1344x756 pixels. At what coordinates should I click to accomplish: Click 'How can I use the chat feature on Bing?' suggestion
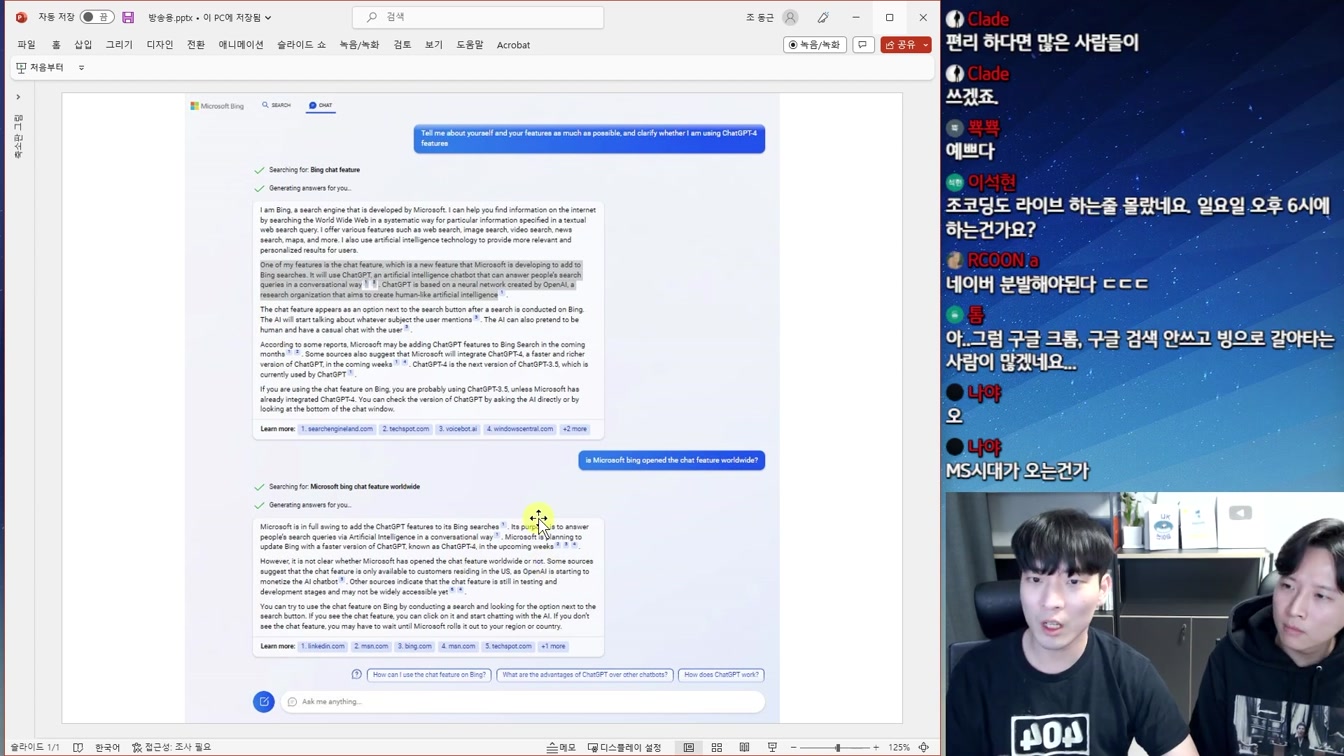tap(429, 675)
